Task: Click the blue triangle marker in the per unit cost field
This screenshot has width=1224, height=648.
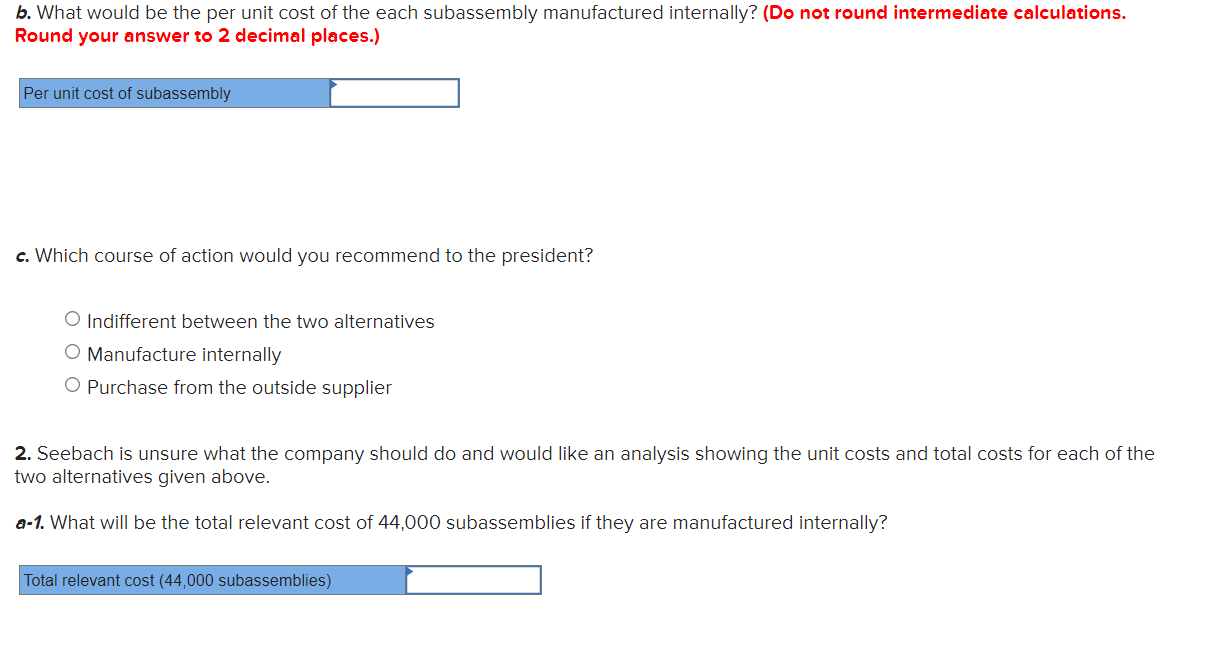Action: (335, 84)
